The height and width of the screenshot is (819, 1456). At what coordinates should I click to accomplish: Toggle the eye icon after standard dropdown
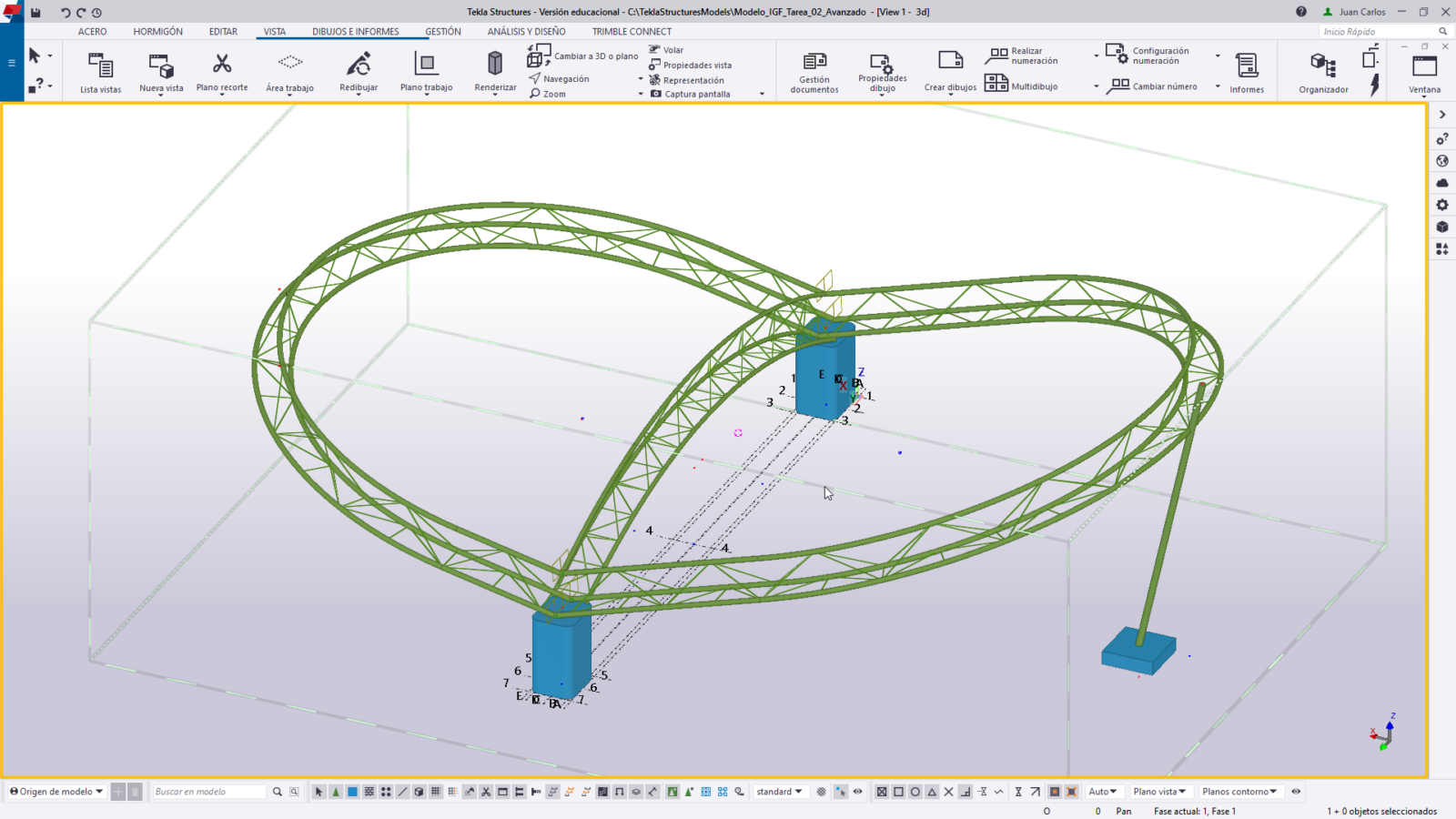pos(857,792)
